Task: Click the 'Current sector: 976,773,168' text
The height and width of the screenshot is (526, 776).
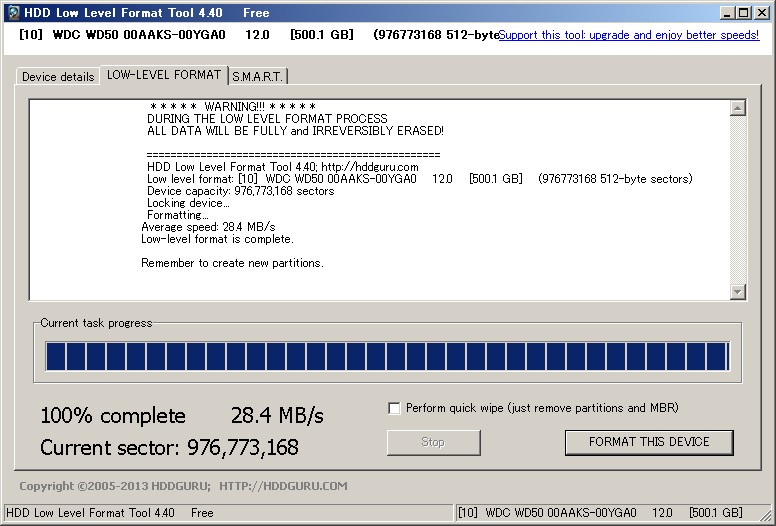Action: pos(169,447)
